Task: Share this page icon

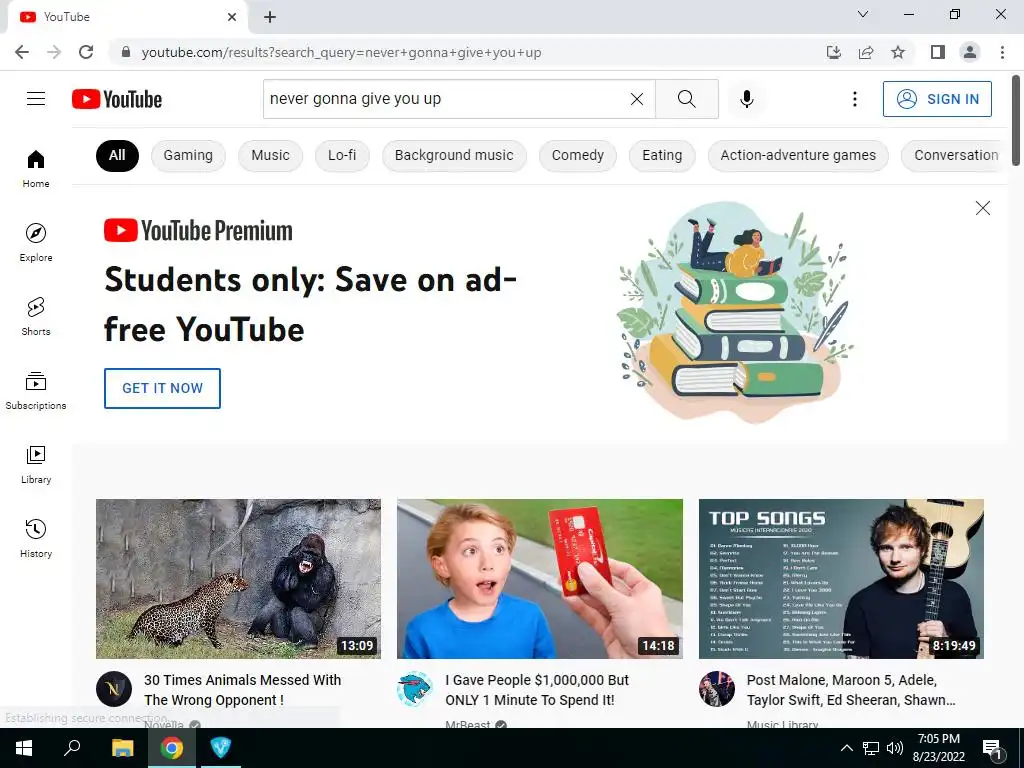Action: [866, 52]
